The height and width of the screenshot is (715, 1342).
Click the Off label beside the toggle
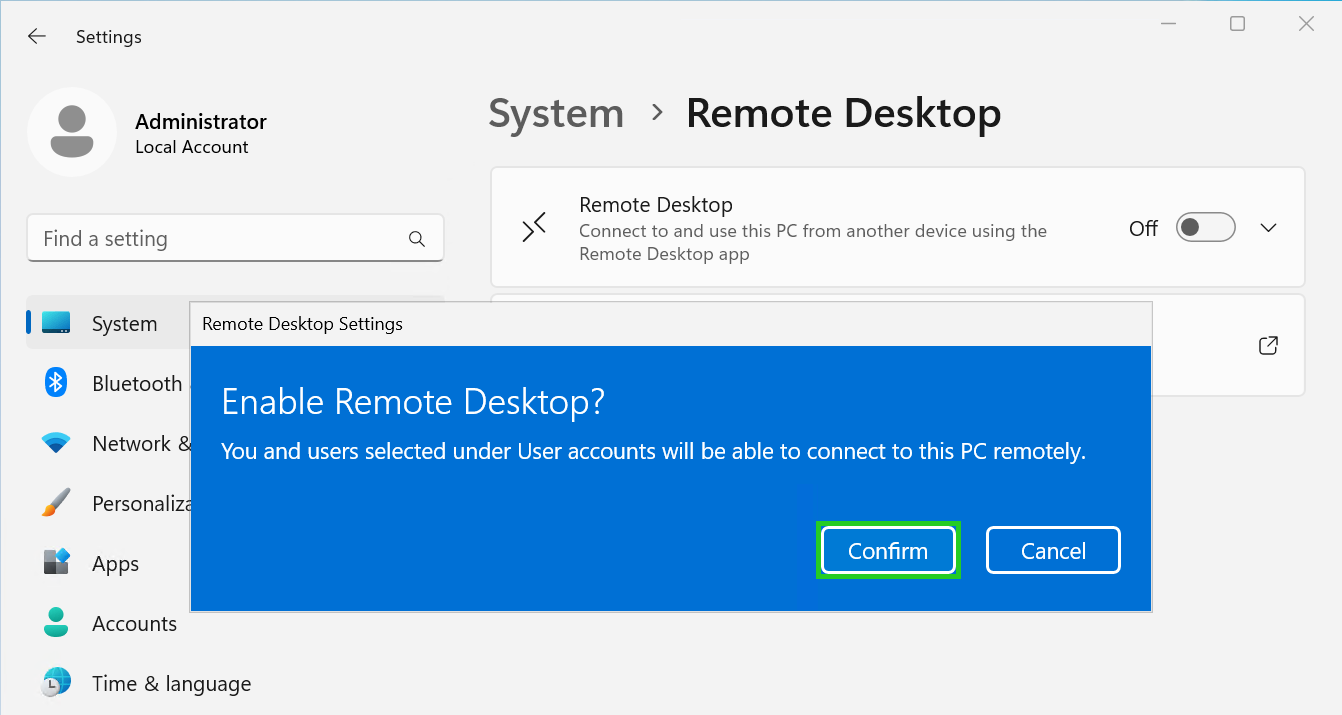(x=1142, y=228)
